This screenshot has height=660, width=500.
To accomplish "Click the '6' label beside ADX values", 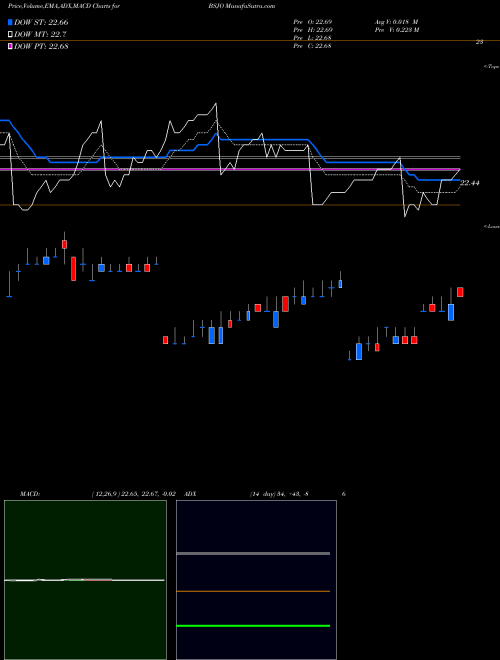I will 344,494.
